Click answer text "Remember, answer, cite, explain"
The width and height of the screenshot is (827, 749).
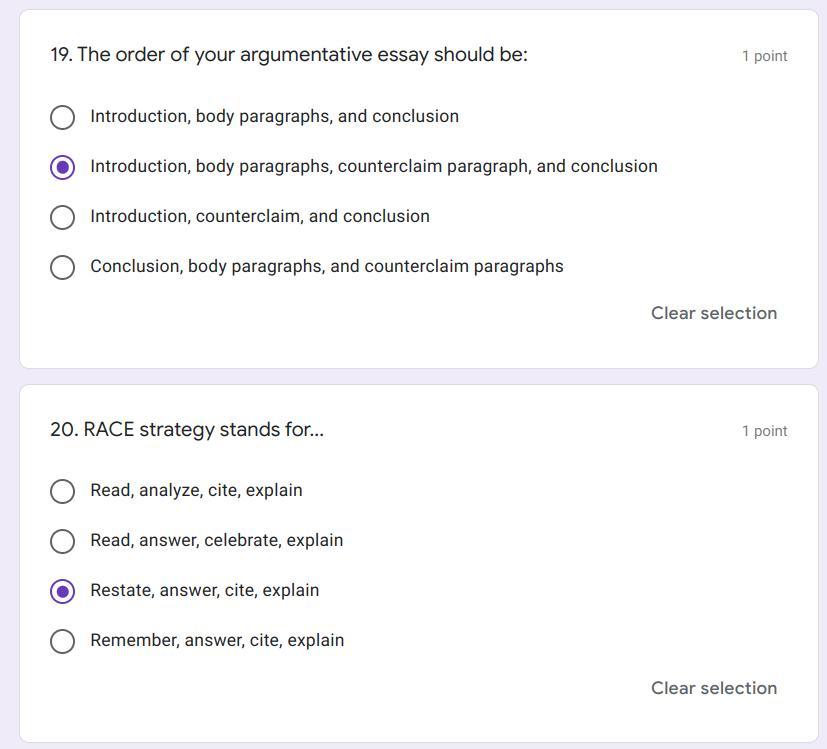(x=217, y=640)
